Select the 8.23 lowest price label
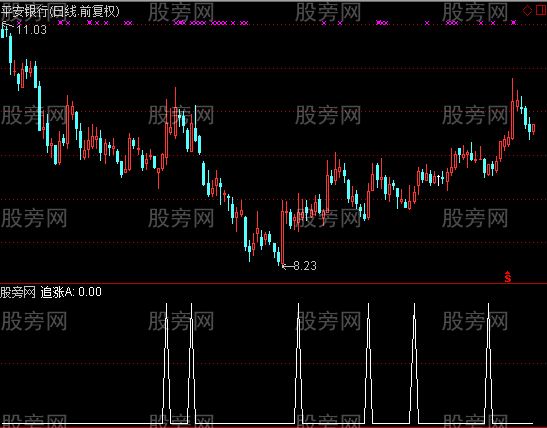Screen dimensions: 547x428 305,266
